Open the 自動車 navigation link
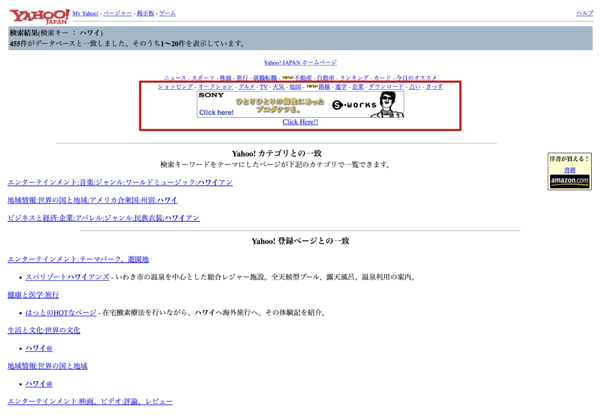The width and height of the screenshot is (600, 419). [326, 78]
